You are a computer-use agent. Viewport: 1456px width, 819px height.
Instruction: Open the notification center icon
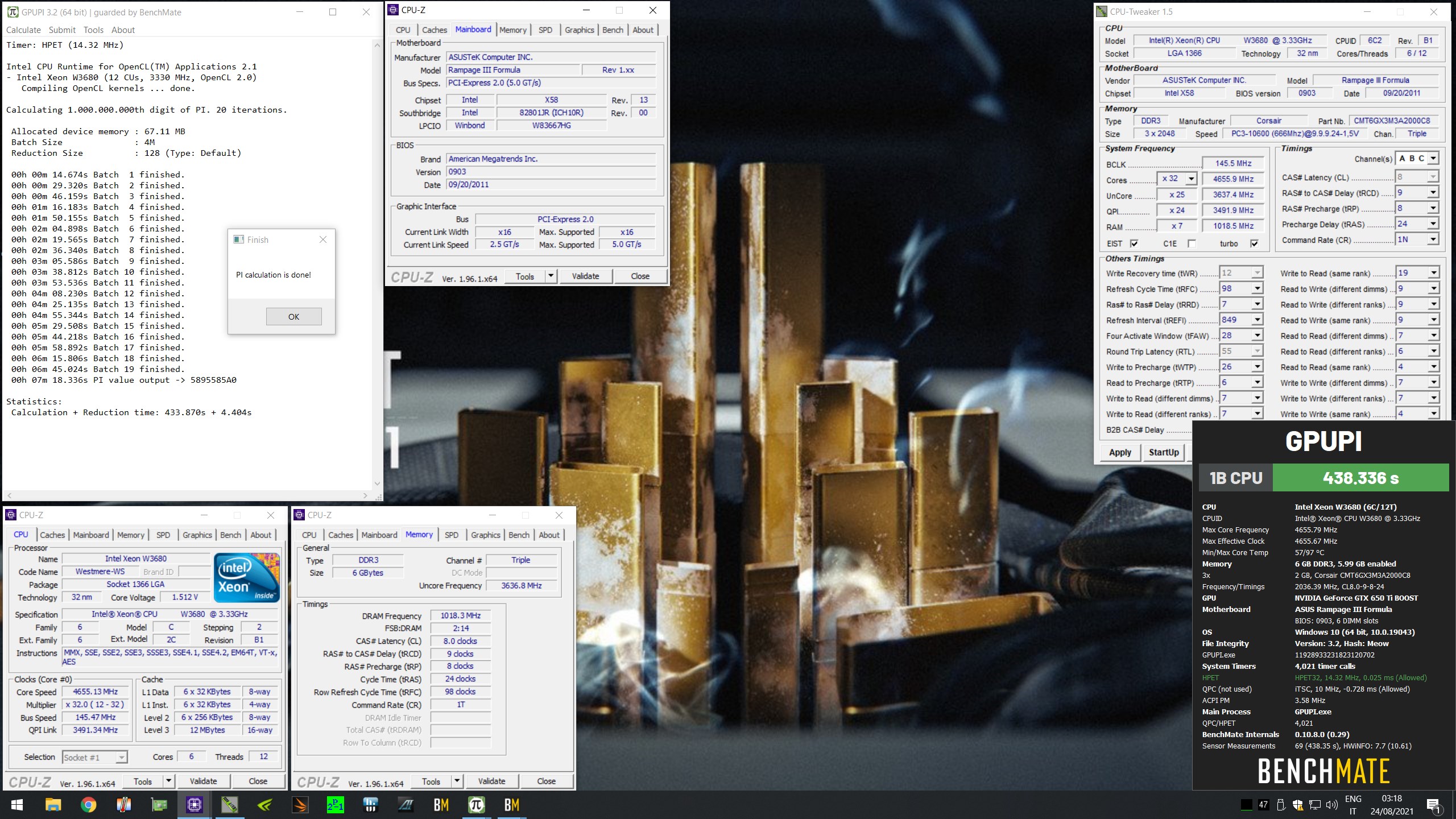pos(1434,805)
